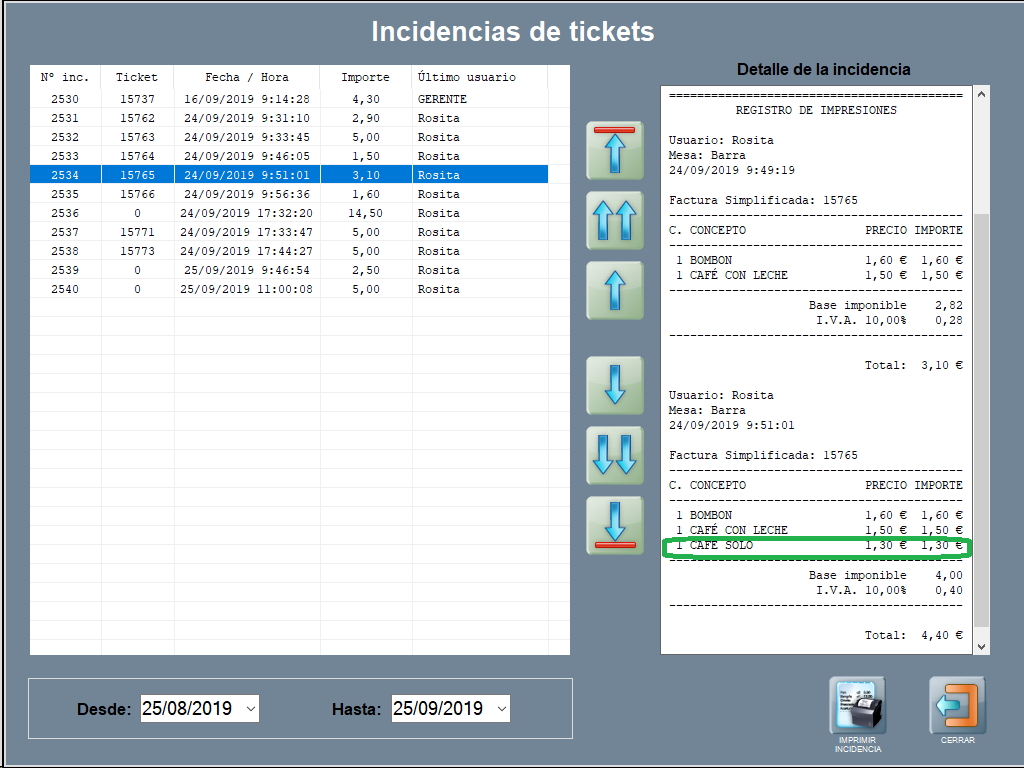The image size is (1024, 768).
Task: Click the Imprimir Incidencia printer icon
Action: point(857,706)
